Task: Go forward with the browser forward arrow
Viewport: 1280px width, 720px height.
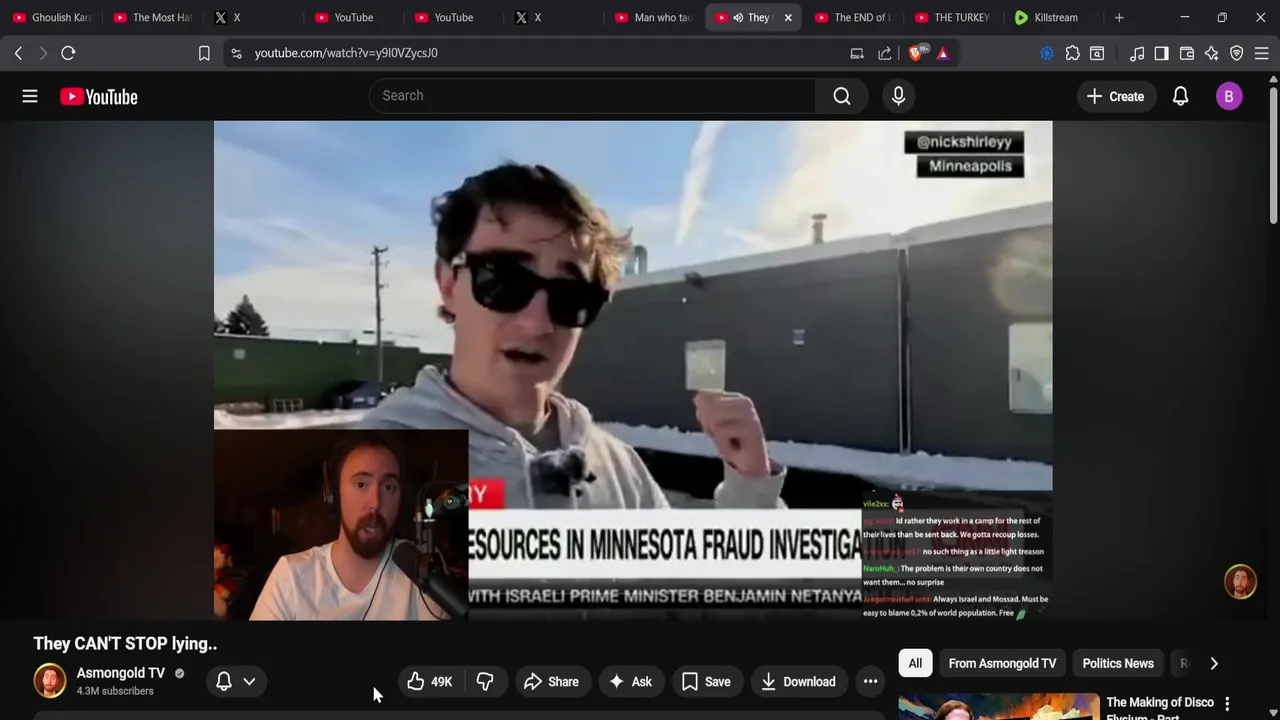Action: (x=43, y=53)
